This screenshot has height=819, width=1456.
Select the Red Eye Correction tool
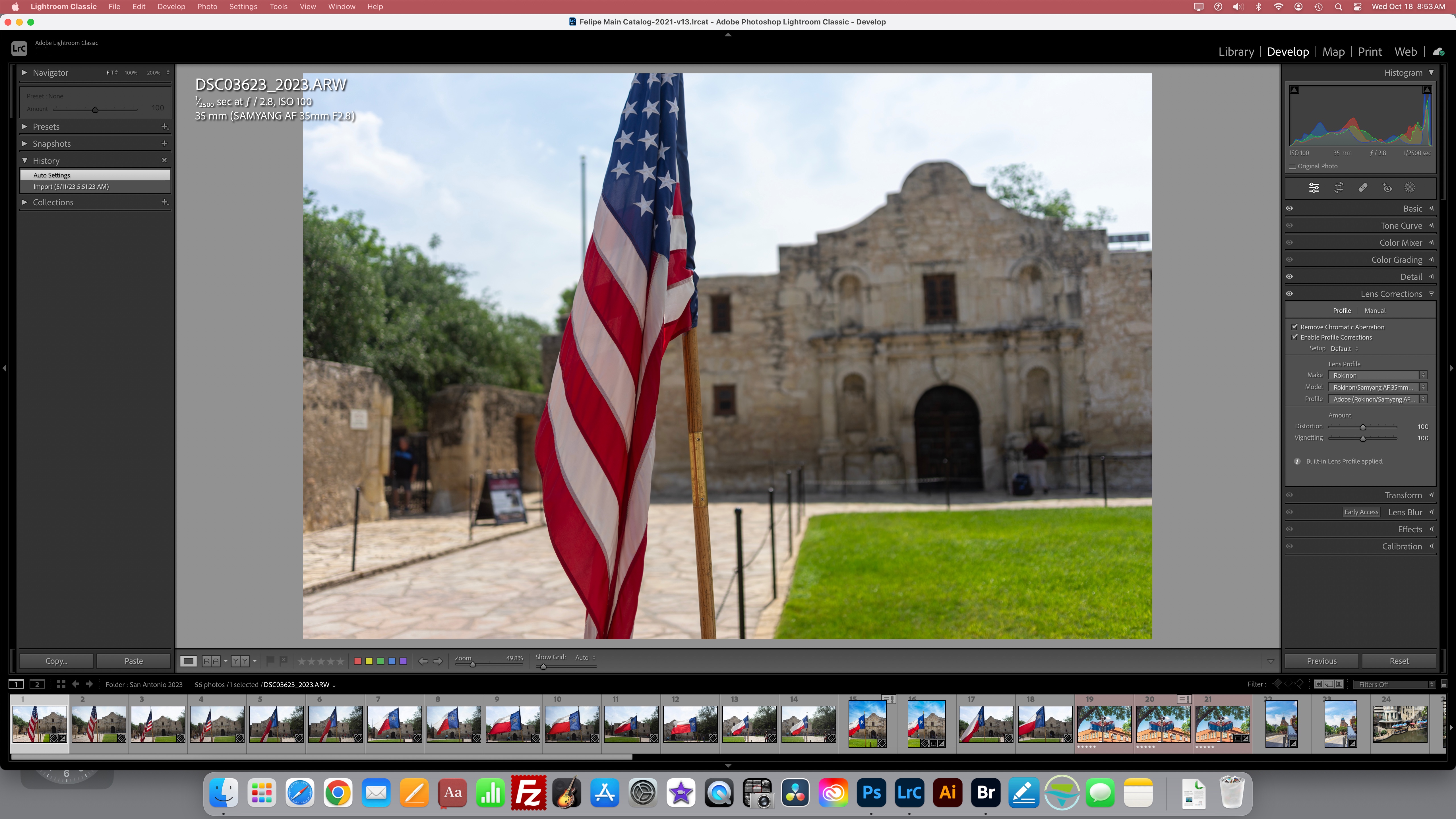click(x=1387, y=188)
